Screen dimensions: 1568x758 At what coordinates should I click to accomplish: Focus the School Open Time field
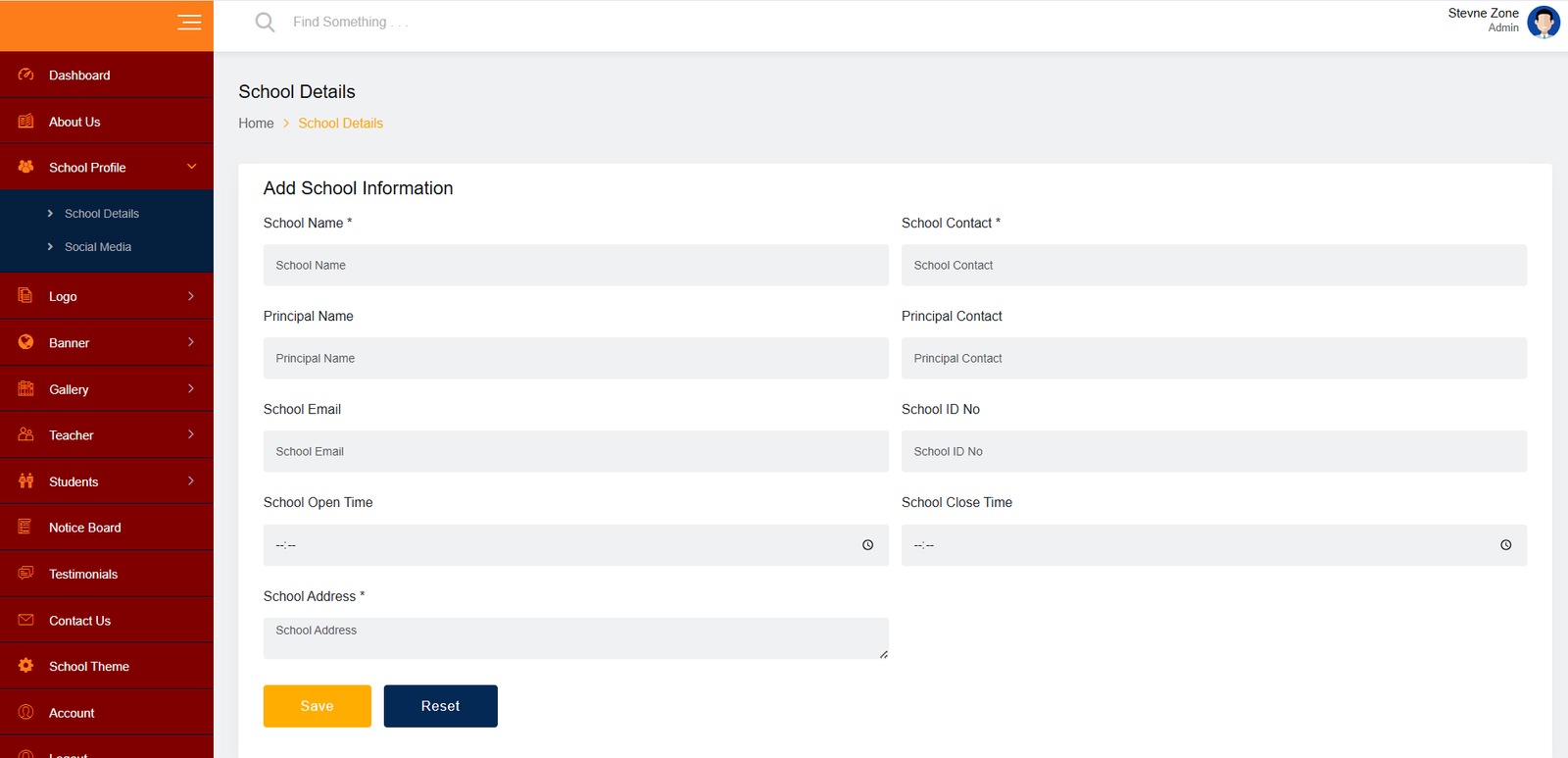coord(576,545)
